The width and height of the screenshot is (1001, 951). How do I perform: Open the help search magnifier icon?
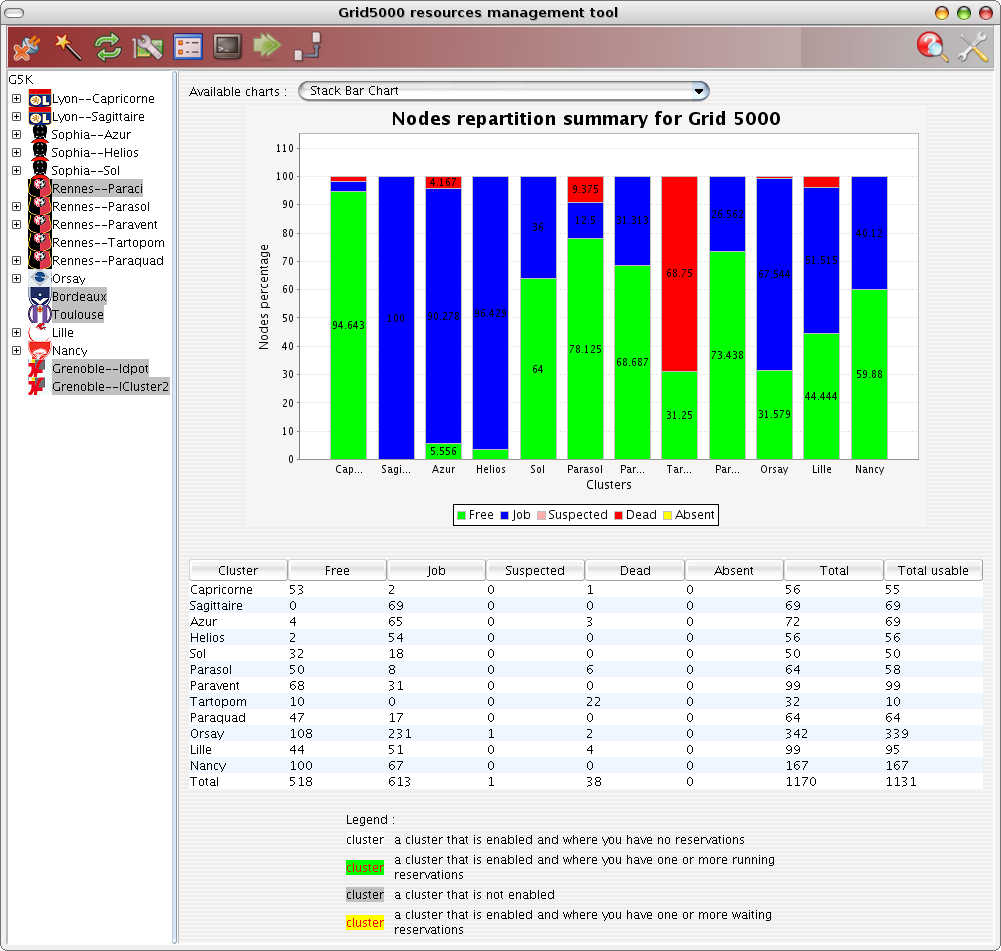click(x=933, y=47)
